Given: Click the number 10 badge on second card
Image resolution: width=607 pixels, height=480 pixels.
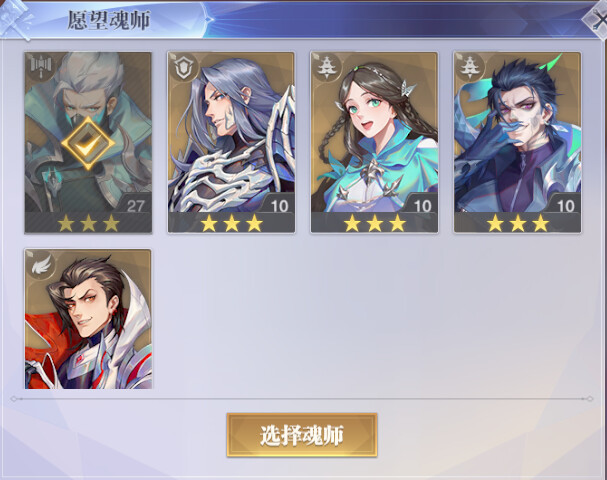Looking at the screenshot, I should point(279,206).
